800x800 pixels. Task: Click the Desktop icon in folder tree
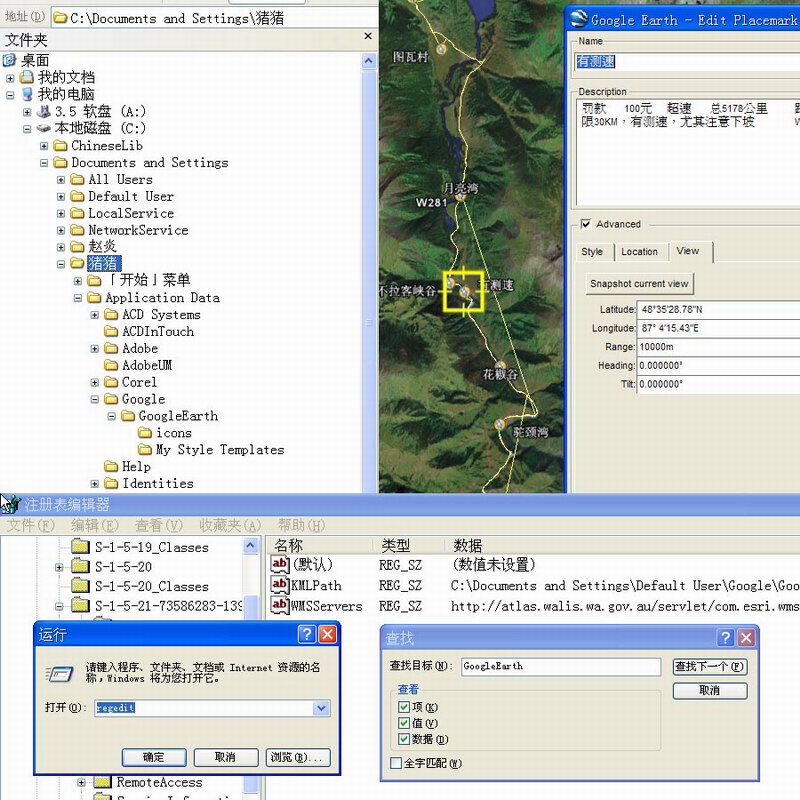[10, 60]
